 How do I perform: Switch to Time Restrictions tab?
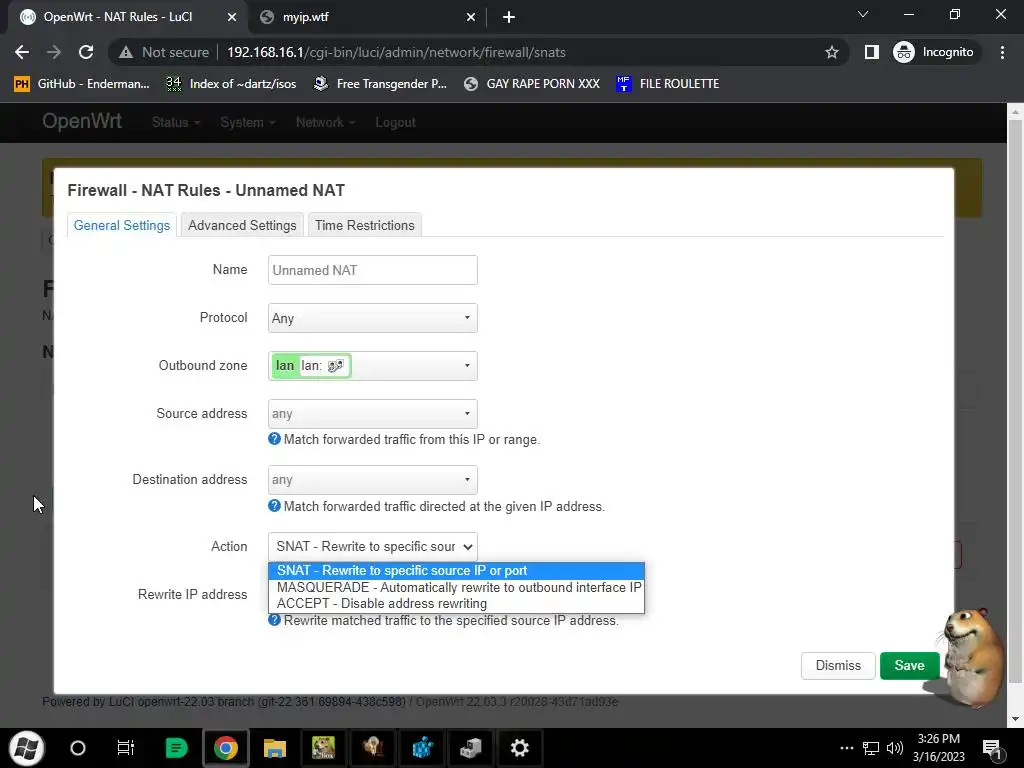(x=364, y=225)
